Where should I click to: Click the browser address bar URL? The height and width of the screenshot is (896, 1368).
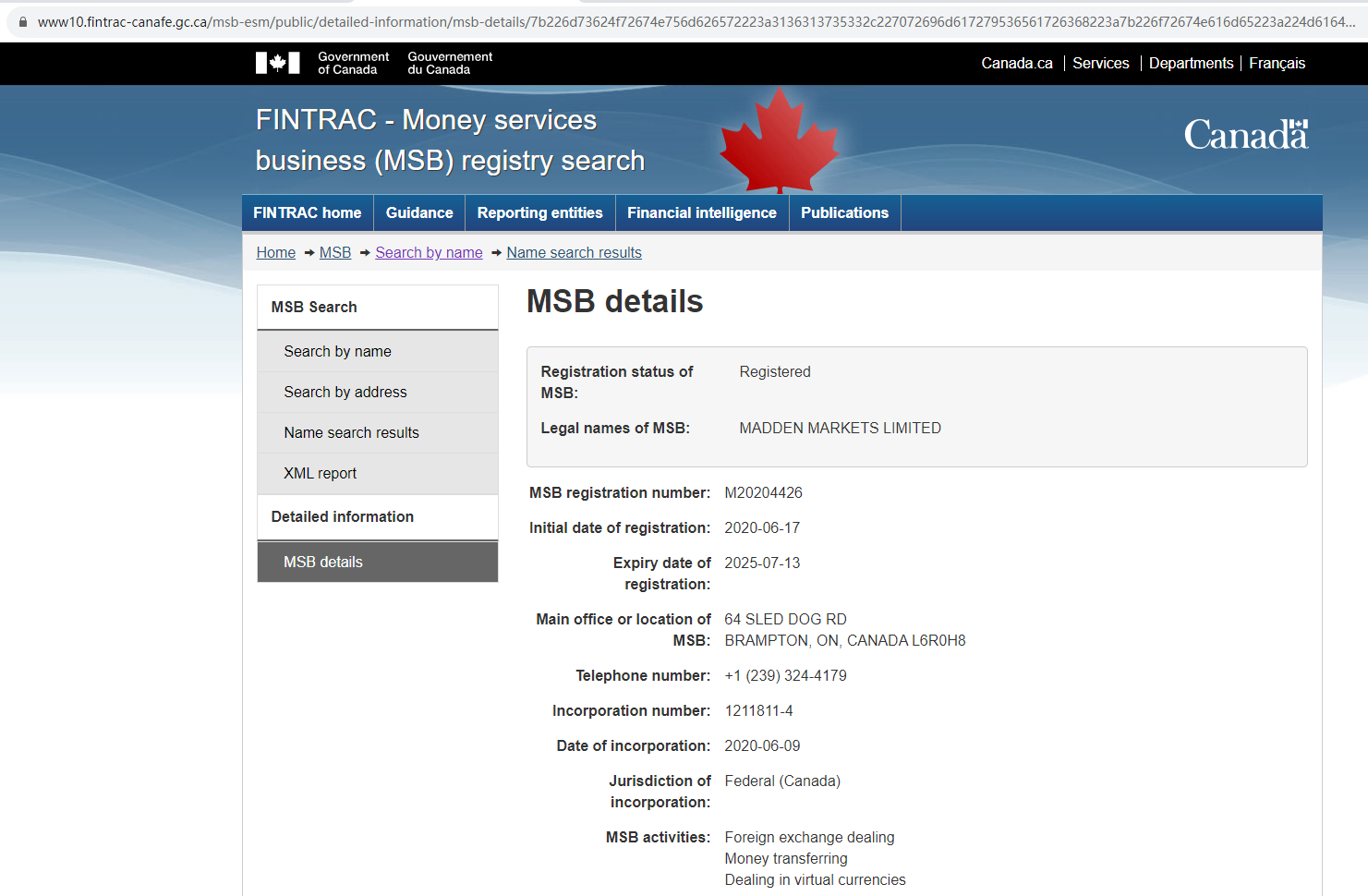[696, 21]
